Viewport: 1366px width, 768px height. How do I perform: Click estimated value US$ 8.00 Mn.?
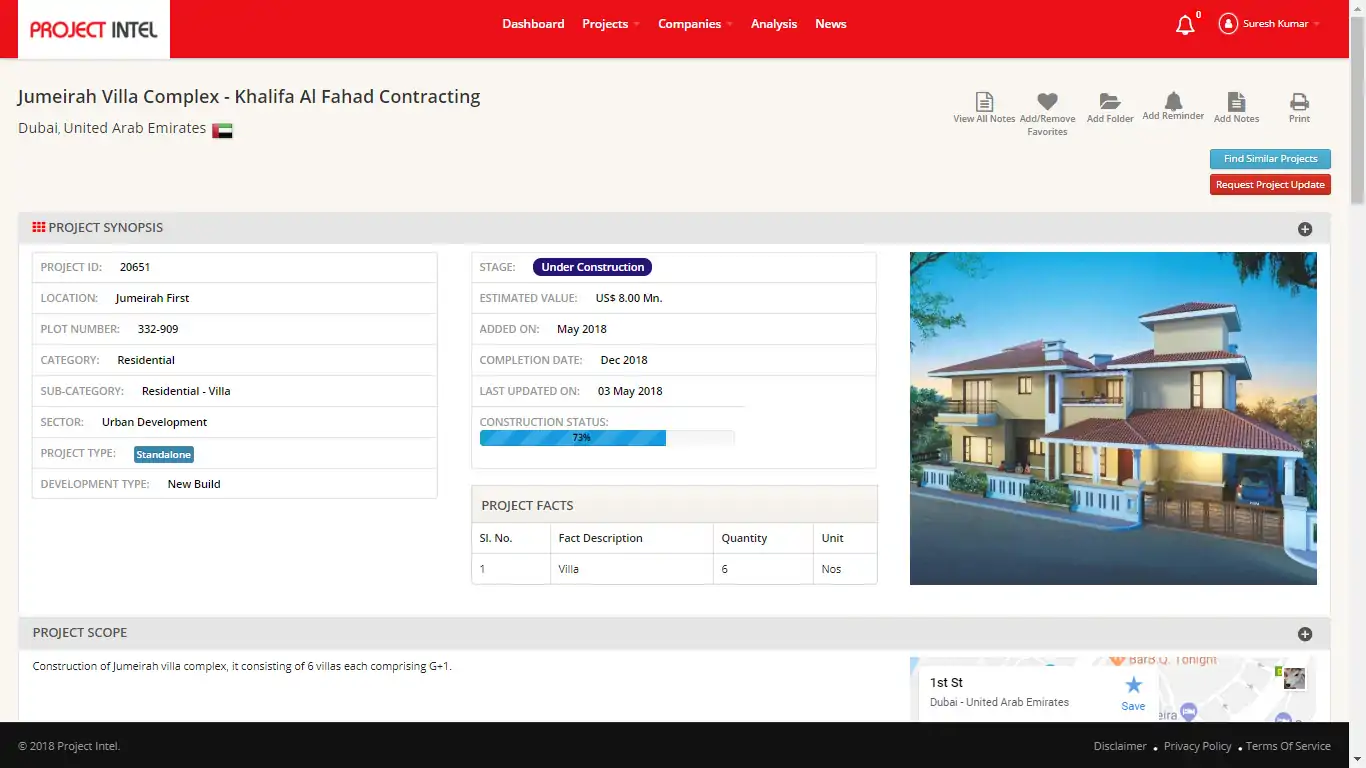point(629,298)
